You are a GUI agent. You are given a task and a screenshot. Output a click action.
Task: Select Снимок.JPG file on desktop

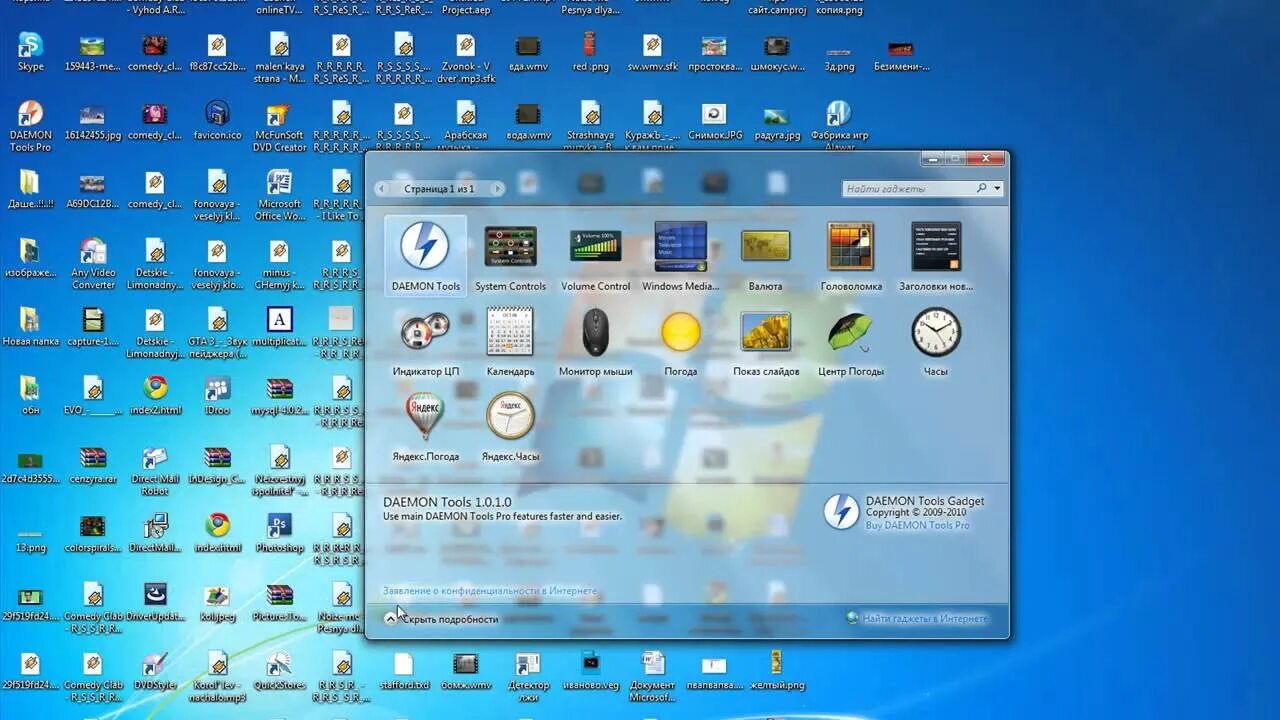(714, 120)
